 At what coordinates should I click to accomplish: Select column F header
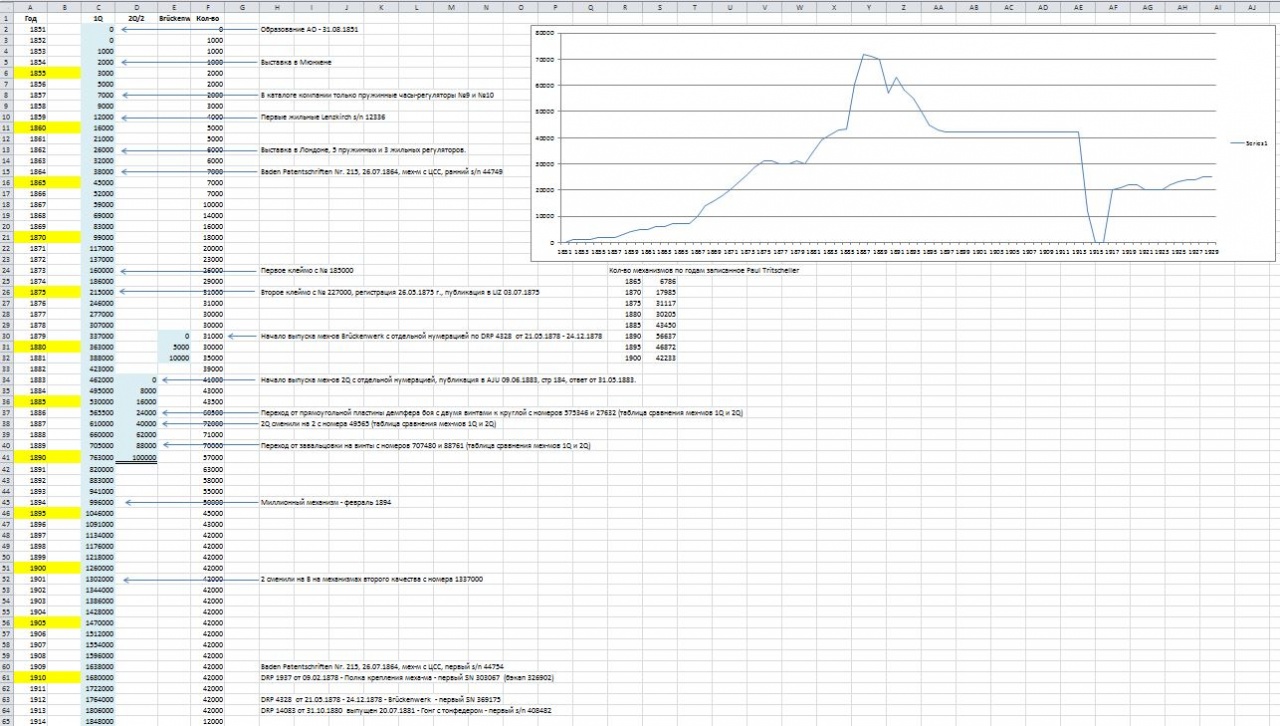(x=208, y=7)
